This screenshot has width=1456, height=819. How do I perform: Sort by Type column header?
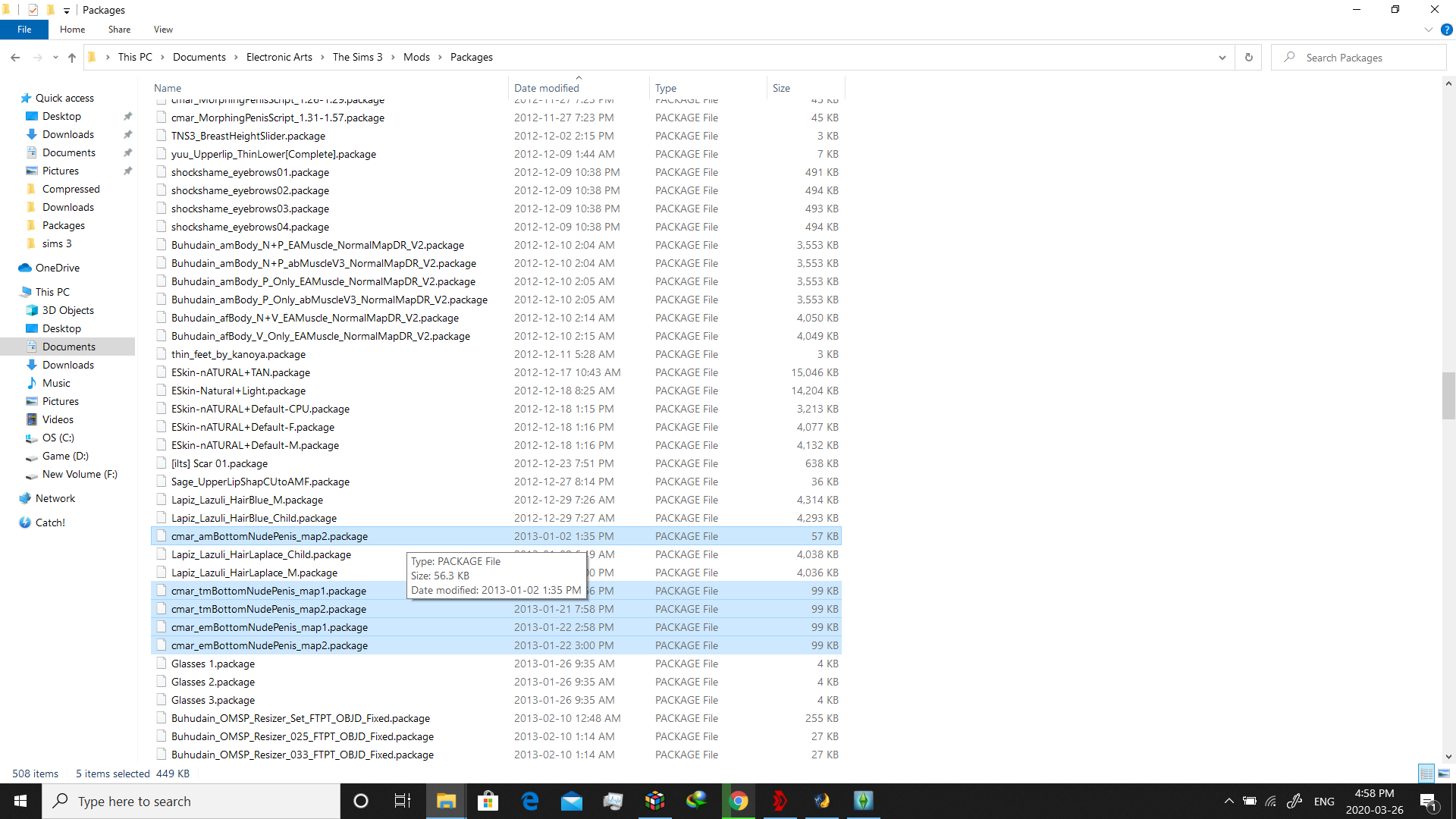click(708, 88)
